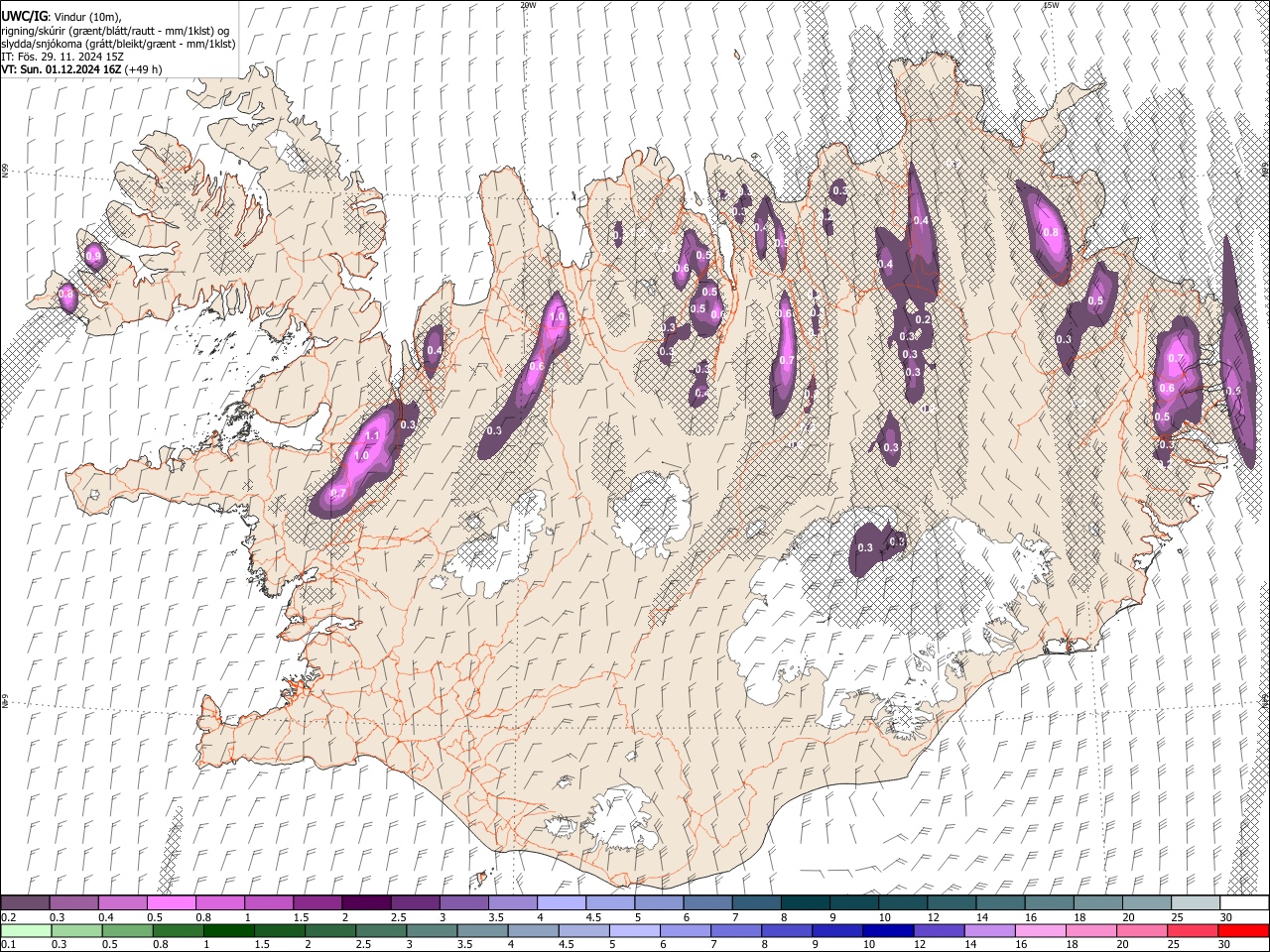Click the pale gray swatch labeled 25 in upper legend

pos(1196,903)
